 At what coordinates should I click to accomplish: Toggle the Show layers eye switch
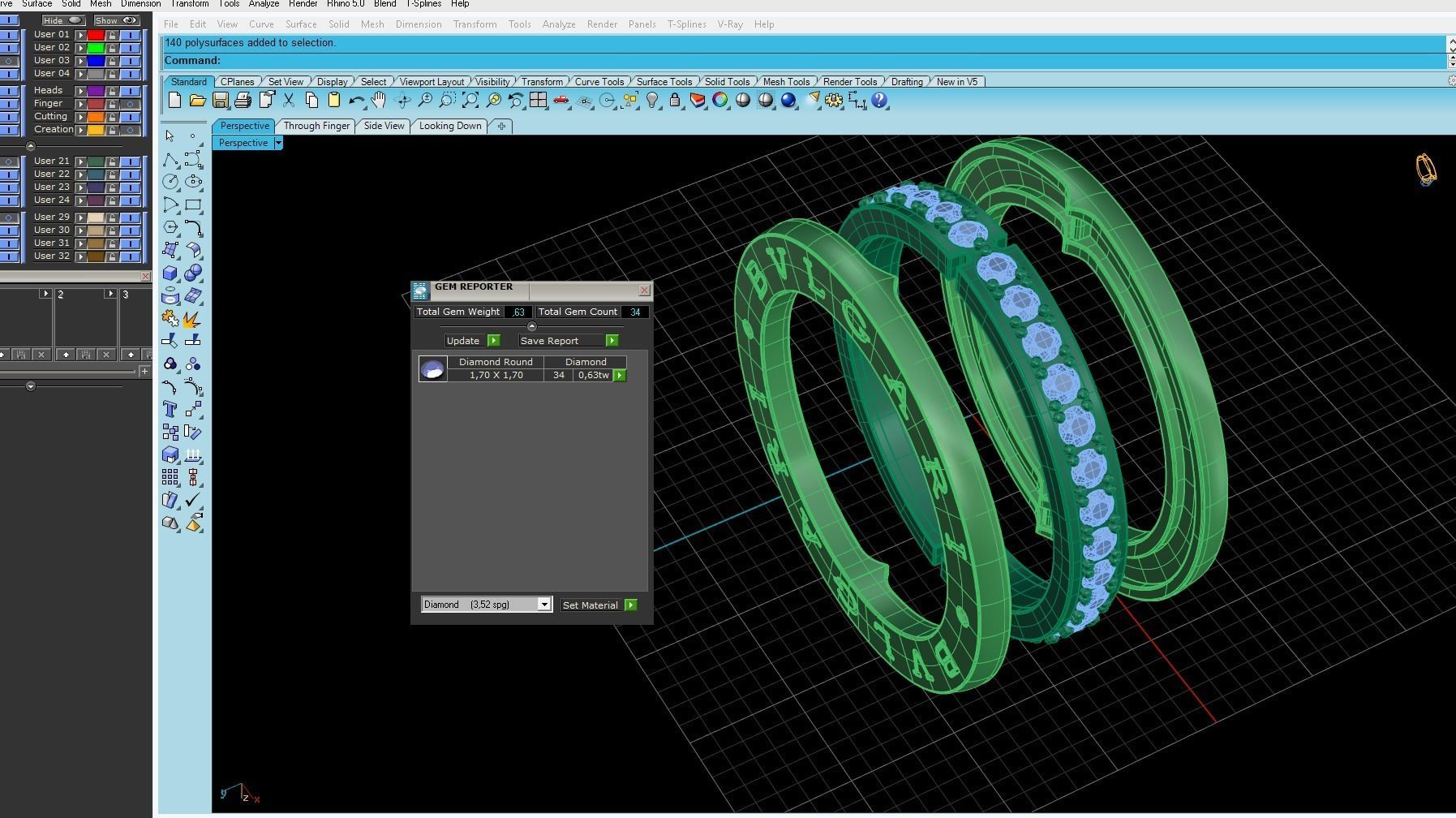coord(117,20)
